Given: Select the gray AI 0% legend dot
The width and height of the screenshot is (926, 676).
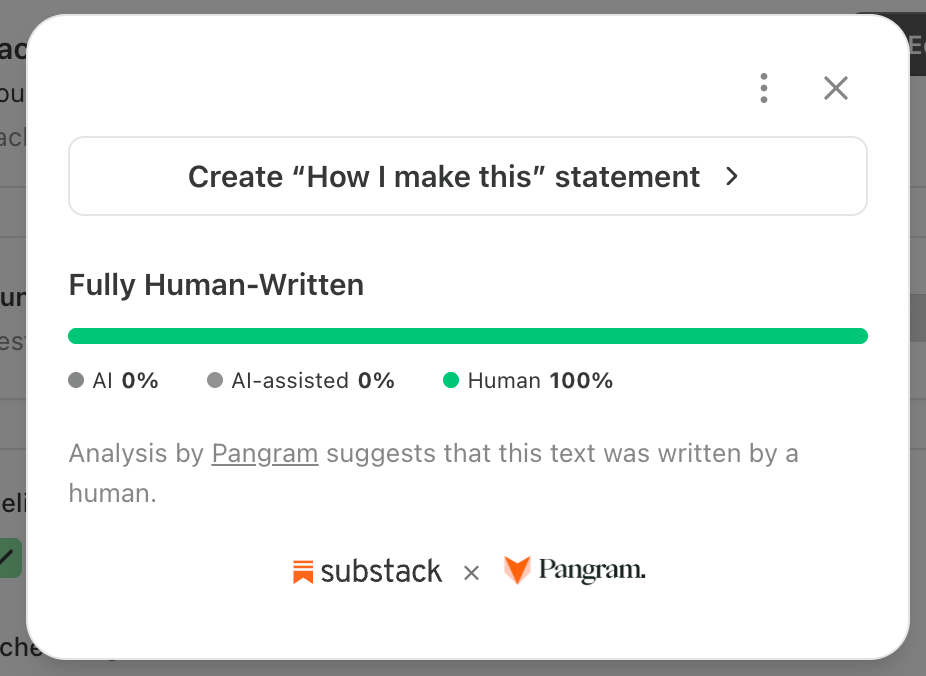Looking at the screenshot, I should coord(76,380).
